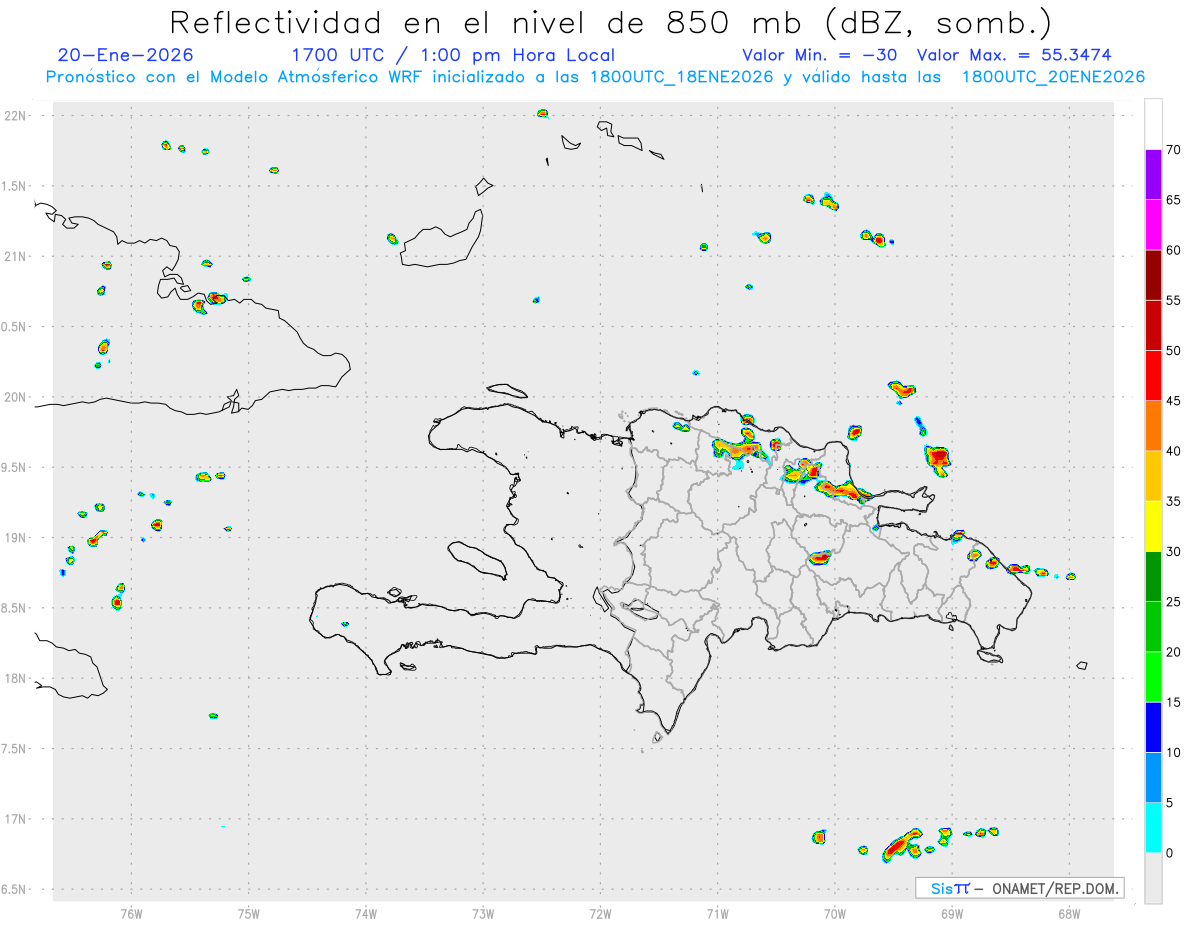Click the colorbar label '25'
Viewport: 1200px width, 927px height.
tap(1173, 602)
